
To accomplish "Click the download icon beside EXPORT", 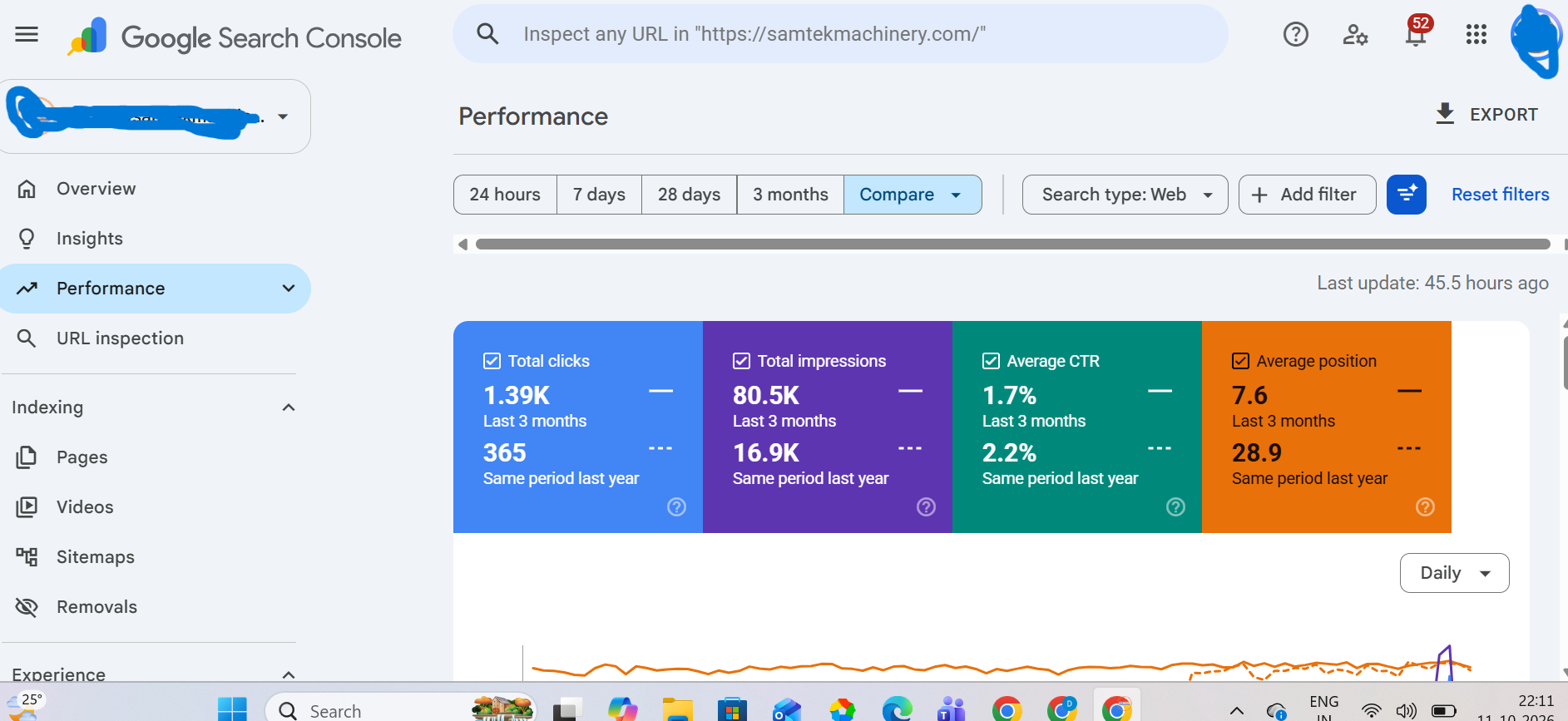I will [x=1445, y=114].
